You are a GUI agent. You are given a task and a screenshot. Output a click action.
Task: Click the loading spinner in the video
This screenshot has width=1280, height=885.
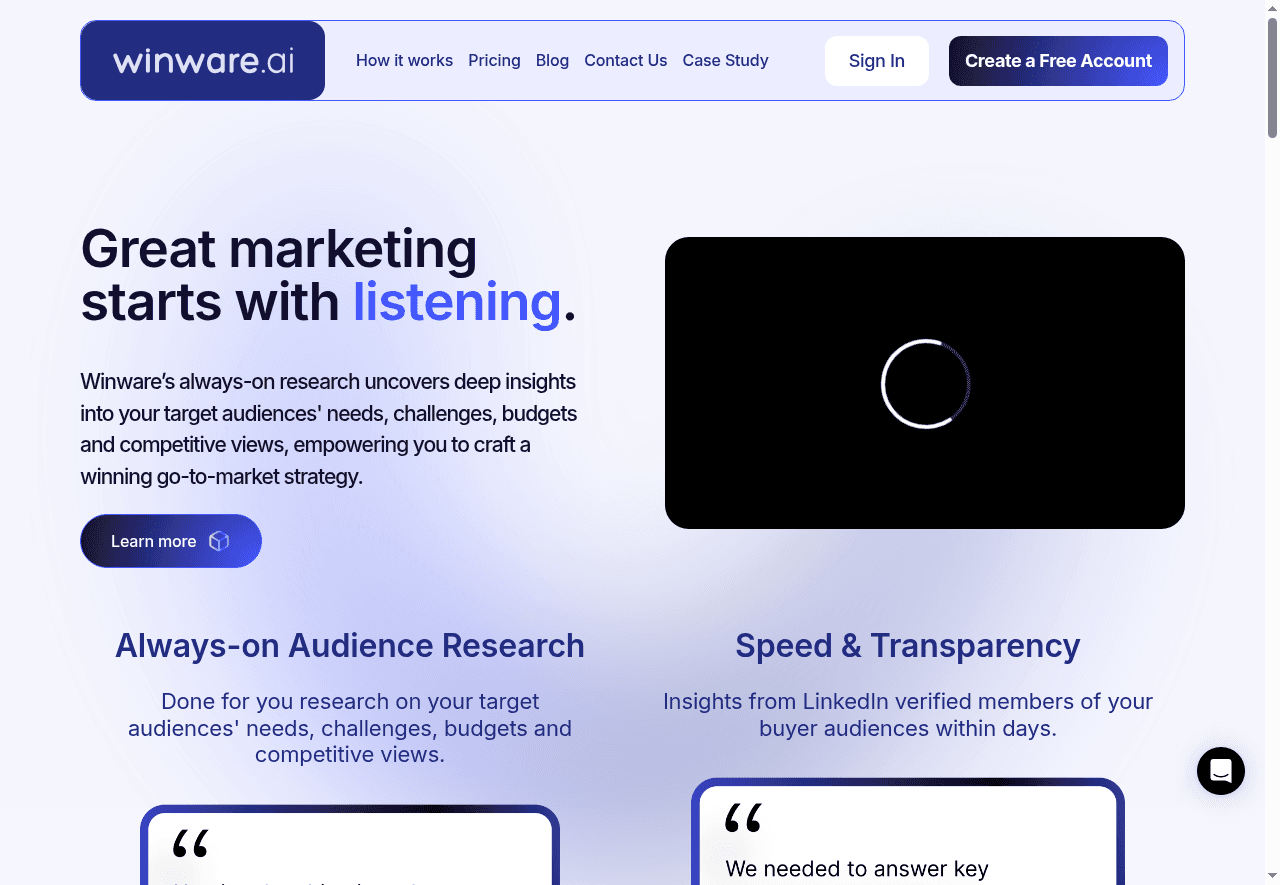pyautogui.click(x=925, y=384)
